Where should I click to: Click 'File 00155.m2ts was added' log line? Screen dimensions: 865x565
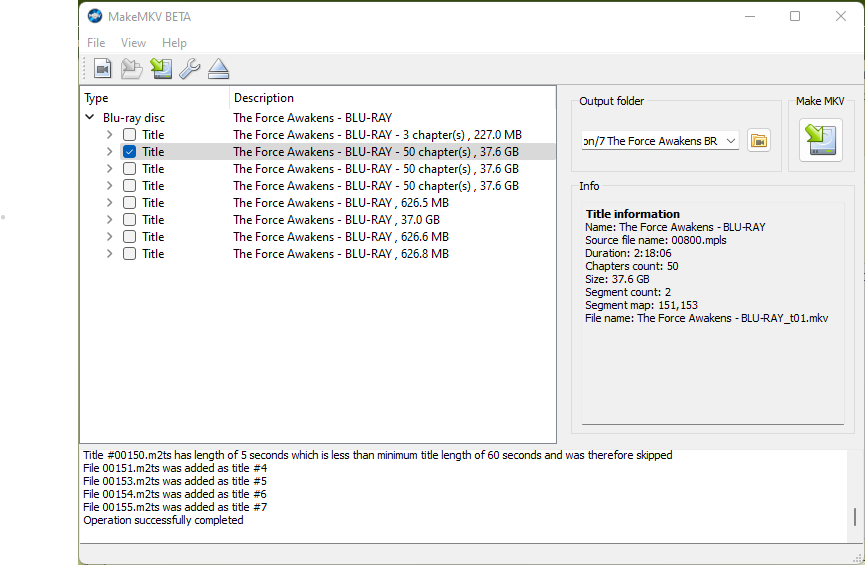tap(175, 507)
